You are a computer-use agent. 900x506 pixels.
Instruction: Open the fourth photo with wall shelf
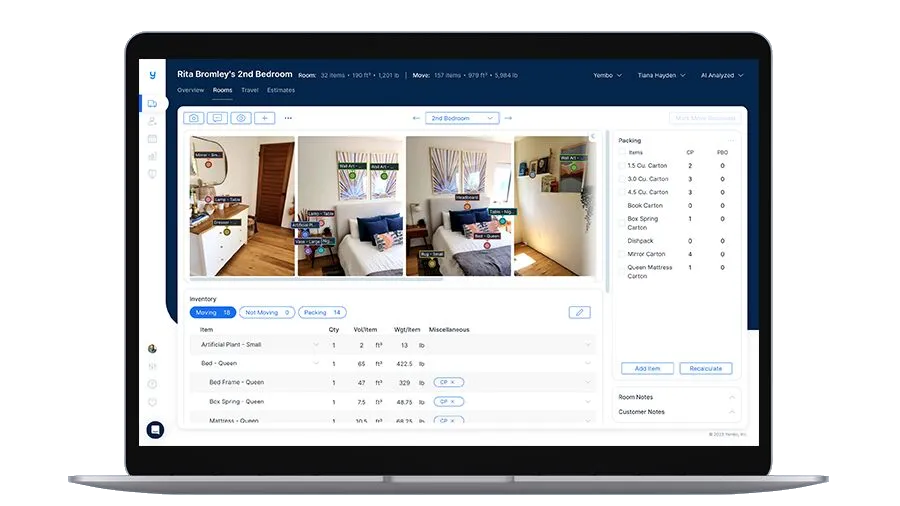coord(554,206)
